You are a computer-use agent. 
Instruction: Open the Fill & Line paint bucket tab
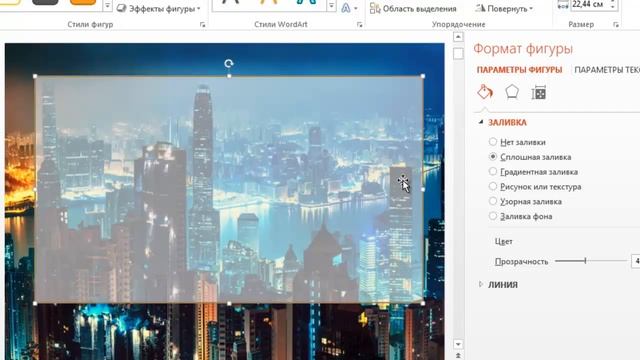[485, 92]
